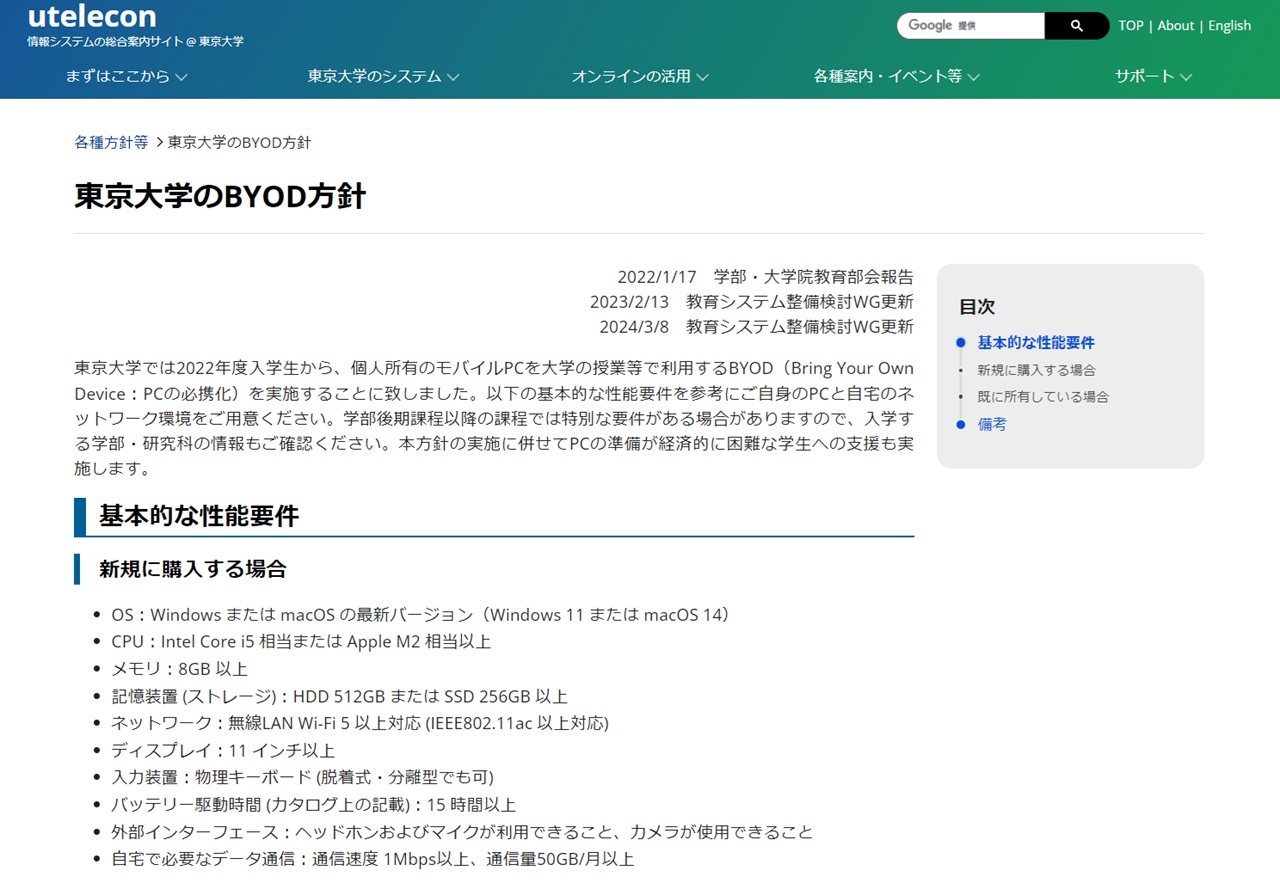Open the サポート navigation menu
The width and height of the screenshot is (1280, 883).
point(1153,76)
